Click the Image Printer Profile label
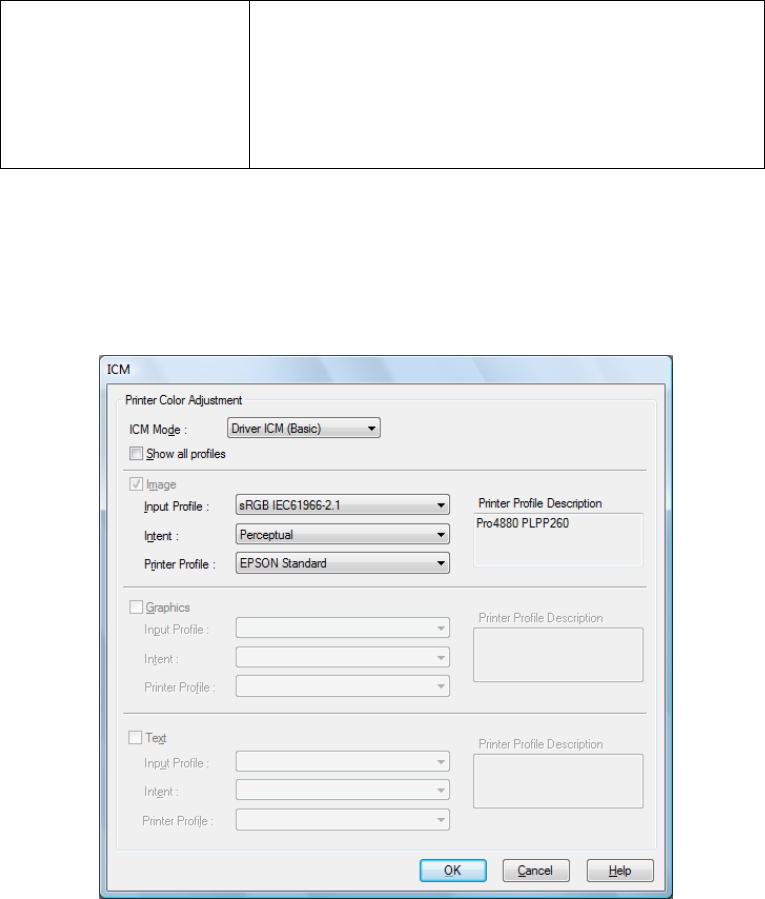 pyautogui.click(x=179, y=564)
